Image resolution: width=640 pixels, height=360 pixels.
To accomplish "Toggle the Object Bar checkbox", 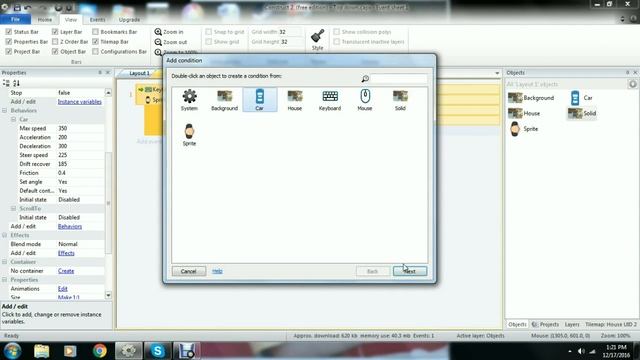I will pos(55,51).
